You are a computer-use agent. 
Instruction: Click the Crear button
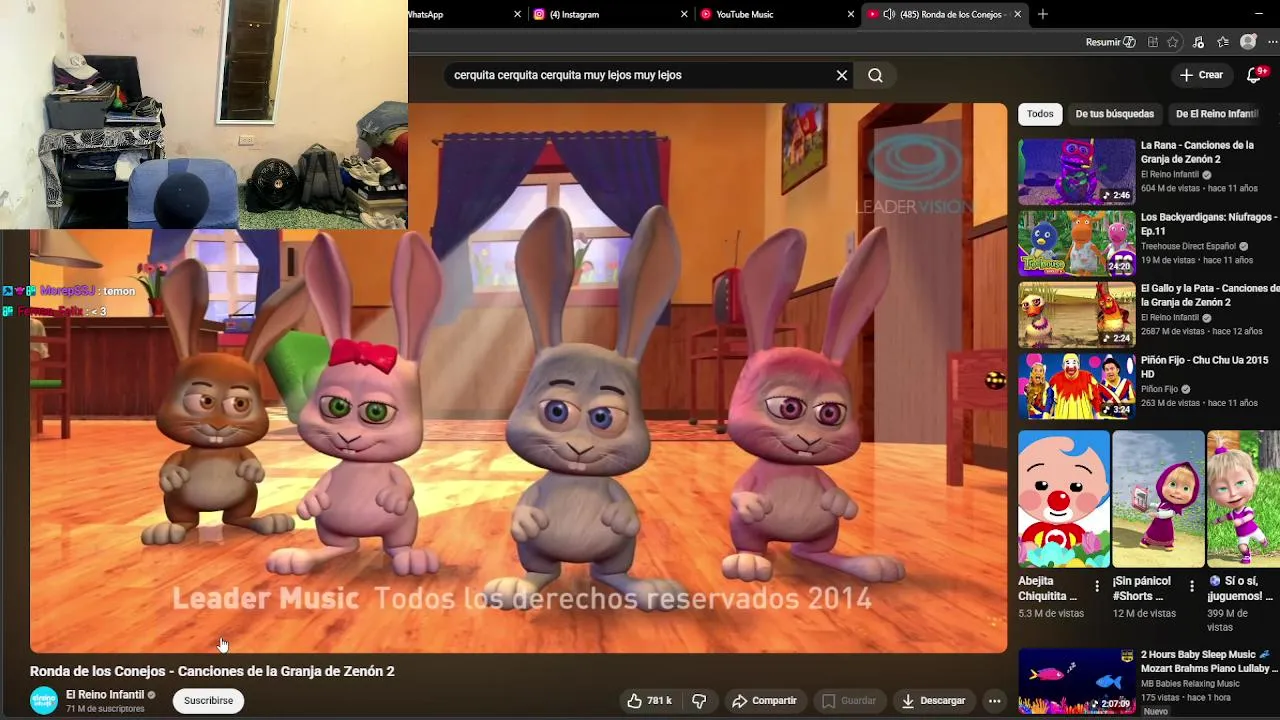1201,75
